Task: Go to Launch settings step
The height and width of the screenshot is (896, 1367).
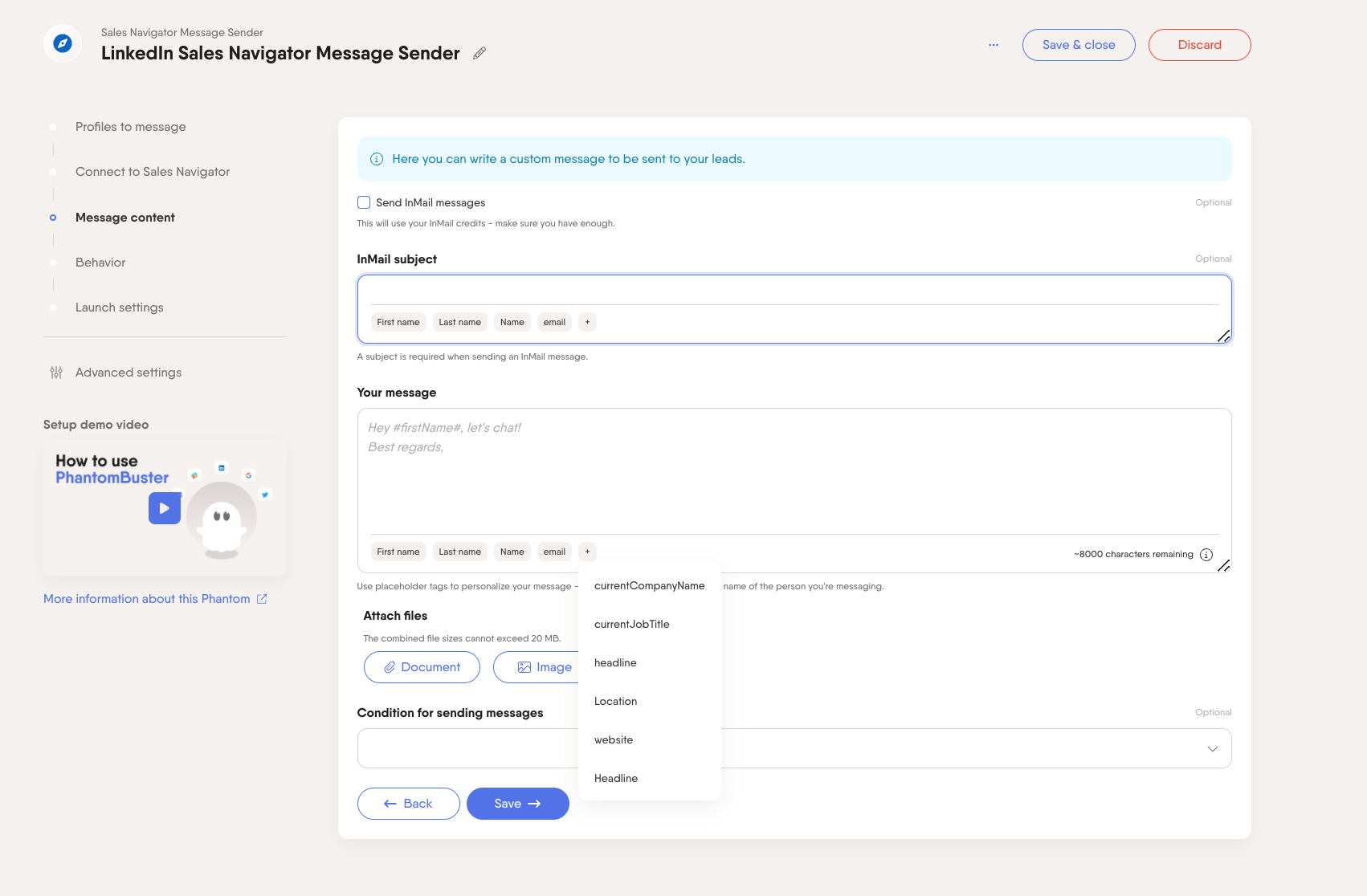Action: click(x=120, y=307)
